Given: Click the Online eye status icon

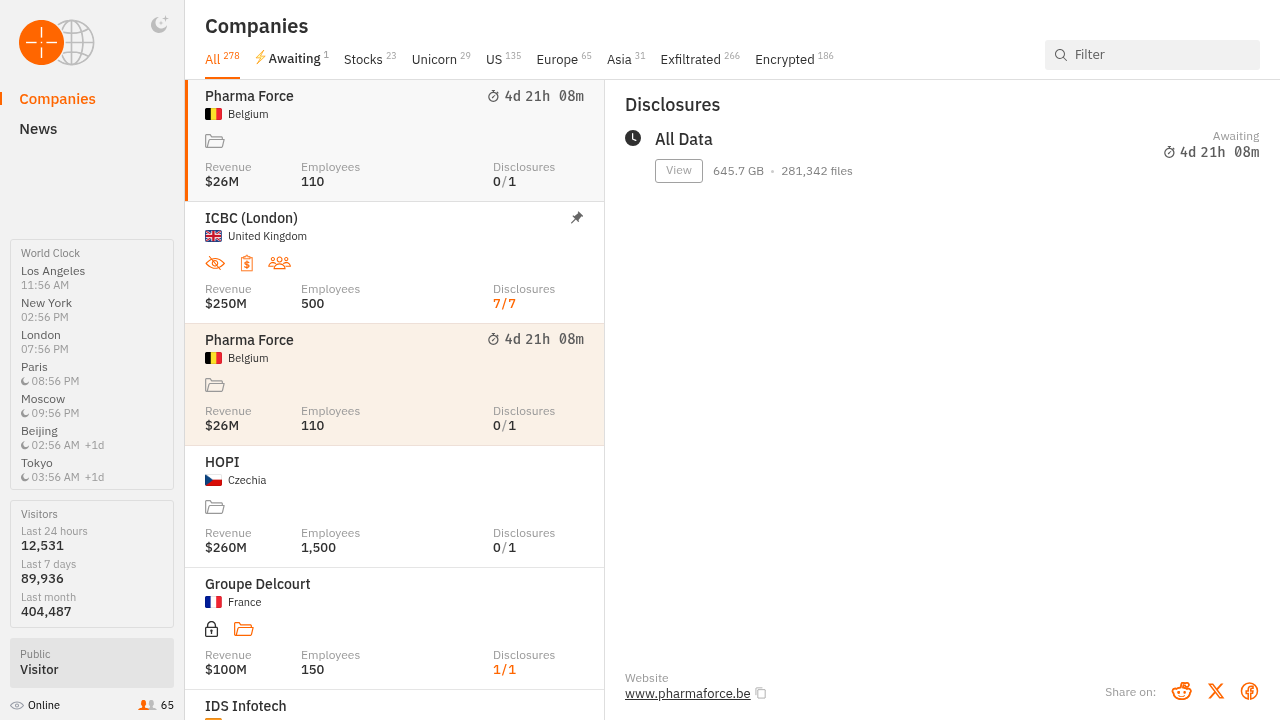Looking at the screenshot, I should click(17, 705).
